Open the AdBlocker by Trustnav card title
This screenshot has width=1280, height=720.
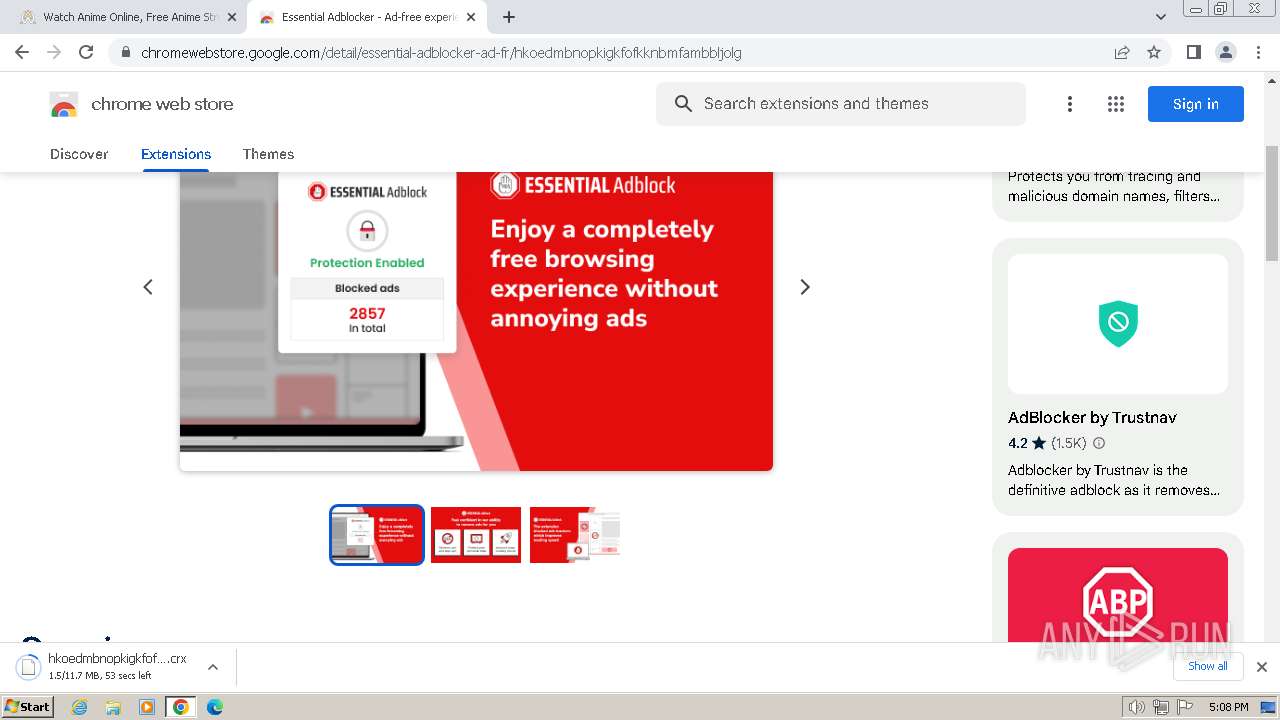[x=1092, y=418]
